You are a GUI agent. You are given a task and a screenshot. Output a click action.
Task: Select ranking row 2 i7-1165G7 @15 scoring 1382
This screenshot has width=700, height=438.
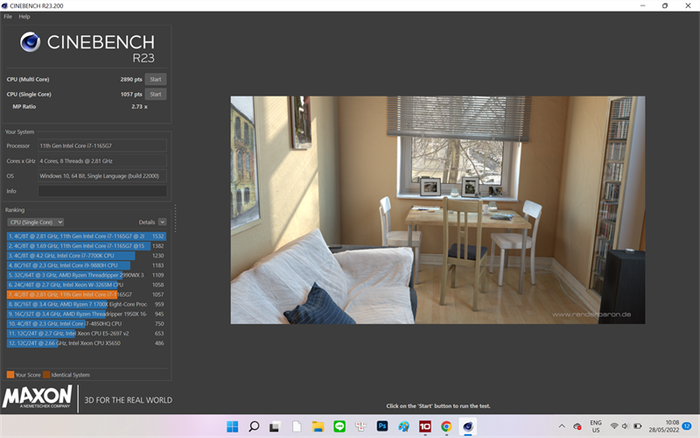[86, 246]
